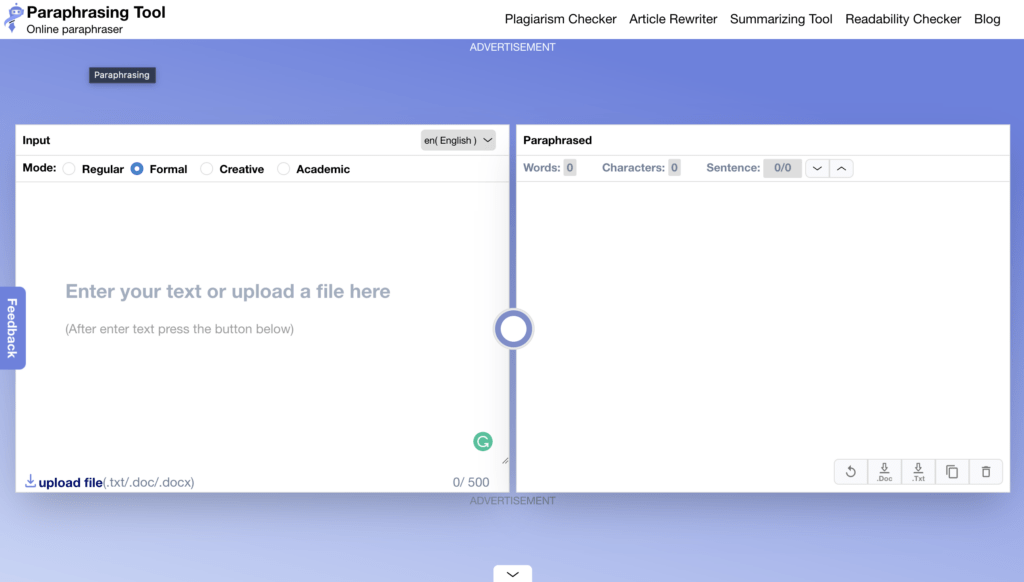Click the green Grammarly icon
The width and height of the screenshot is (1024, 582).
tap(483, 442)
